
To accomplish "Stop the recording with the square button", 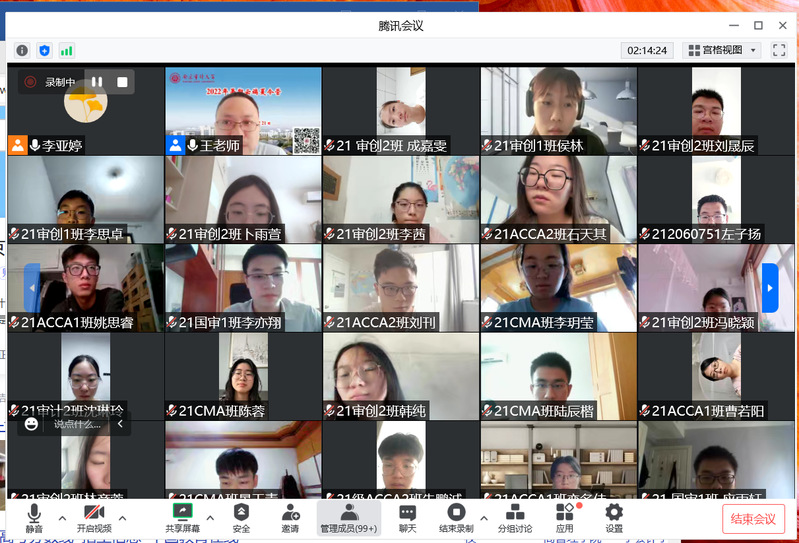I will [x=122, y=82].
